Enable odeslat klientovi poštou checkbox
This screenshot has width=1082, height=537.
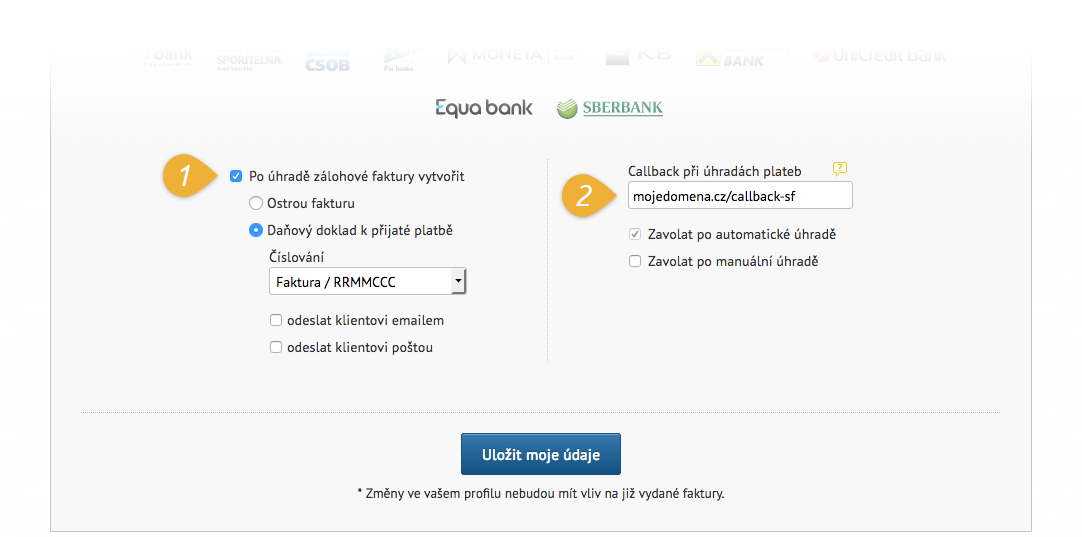coord(276,347)
